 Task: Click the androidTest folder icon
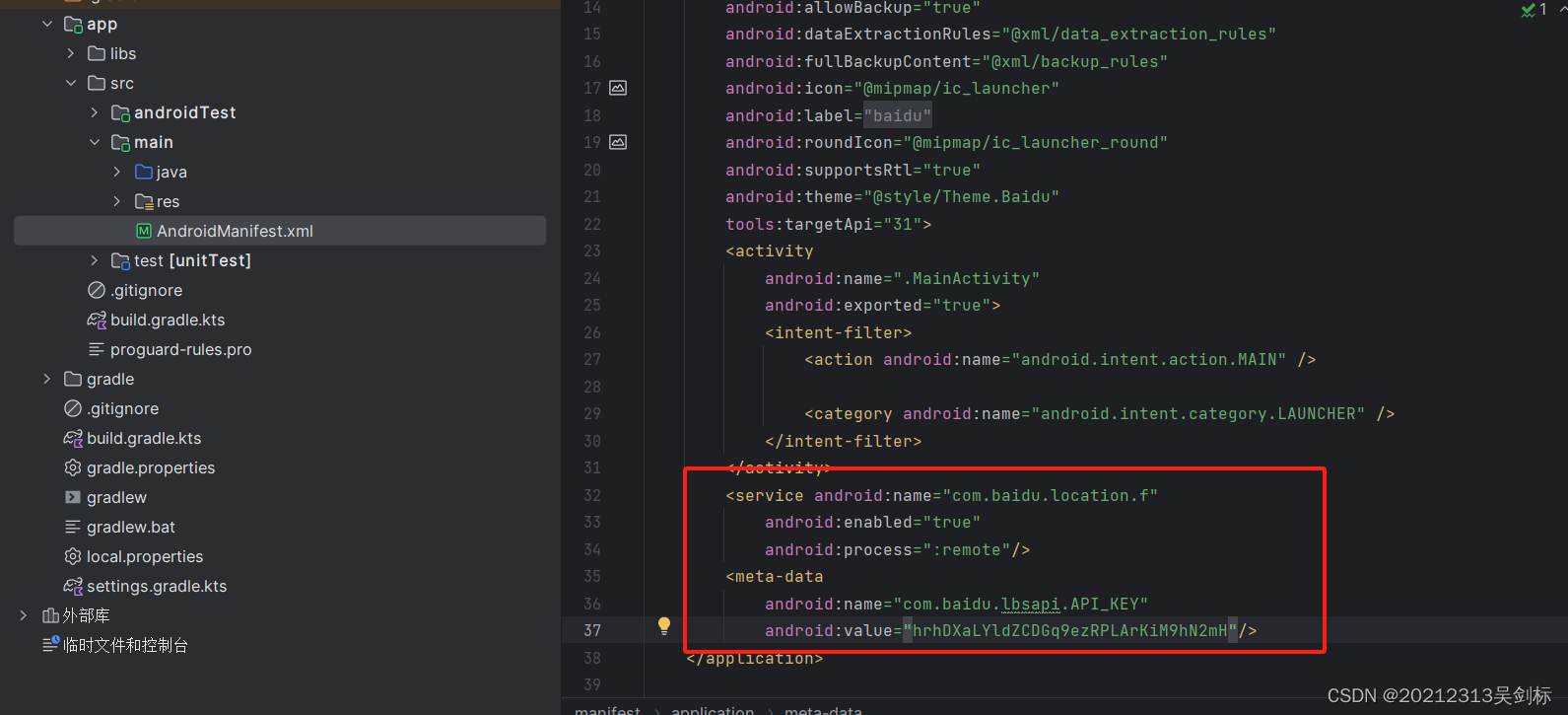120,112
